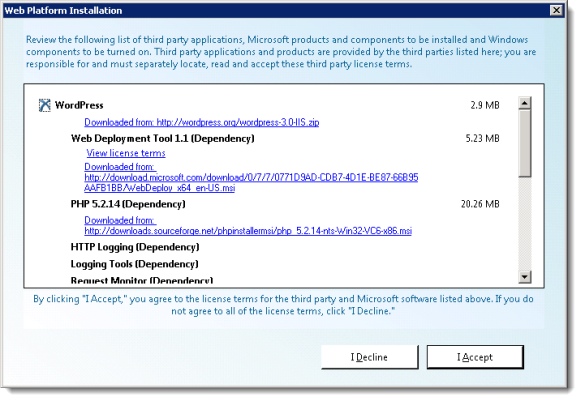580x400 pixels.
Task: Select Web Deployment Tool 1.1 dependency entry
Action: (163, 138)
